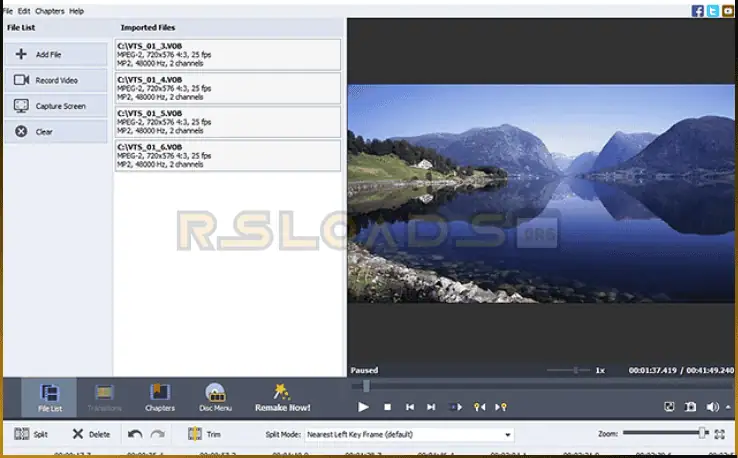Switch to the Chapters section
This screenshot has width=738, height=458.
pyautogui.click(x=160, y=398)
